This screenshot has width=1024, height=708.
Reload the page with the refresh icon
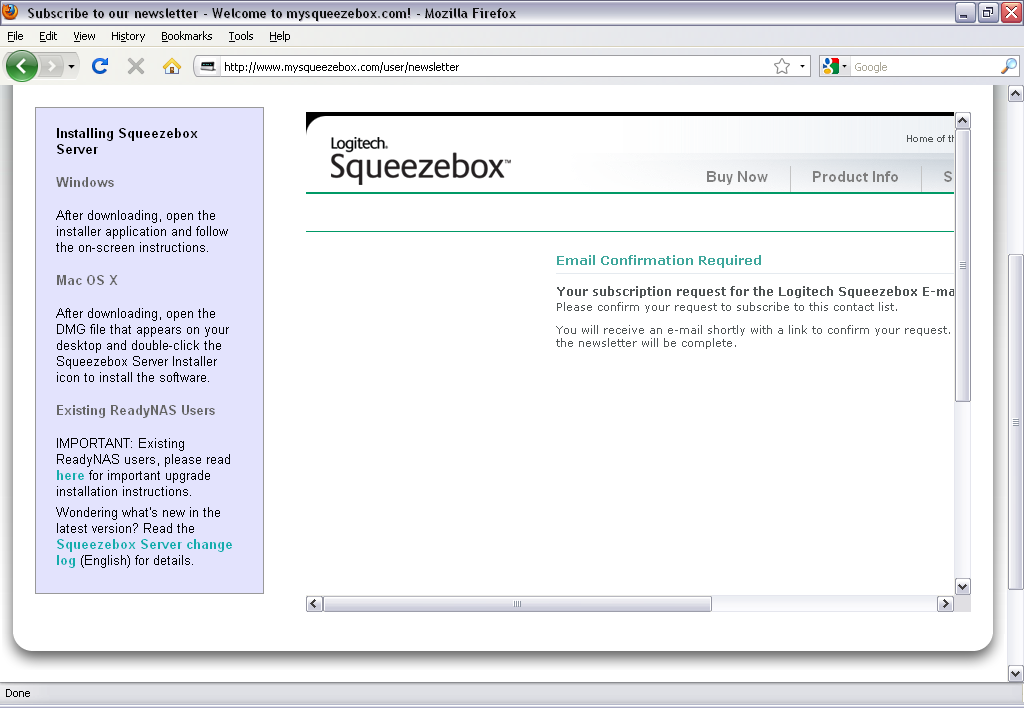click(100, 67)
